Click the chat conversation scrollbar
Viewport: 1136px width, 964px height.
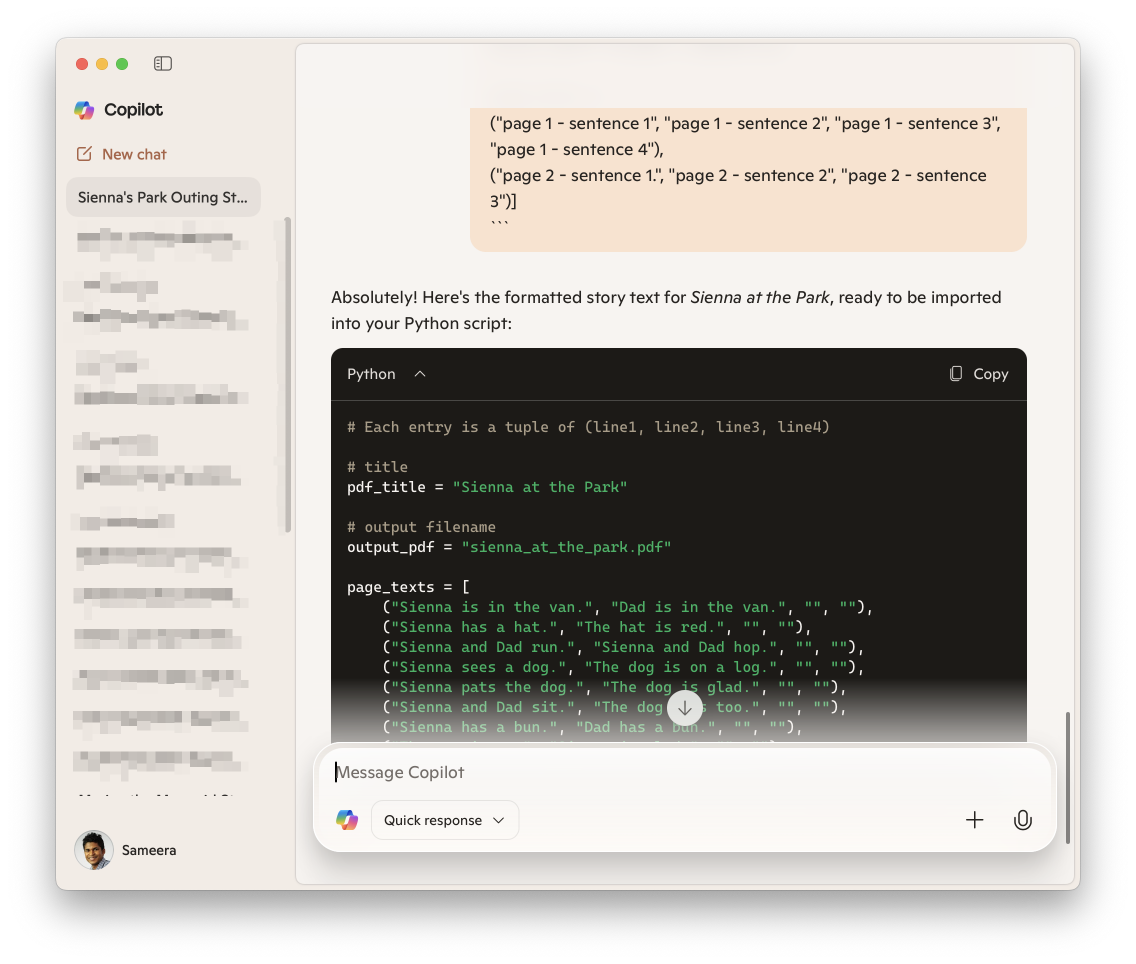(1067, 778)
